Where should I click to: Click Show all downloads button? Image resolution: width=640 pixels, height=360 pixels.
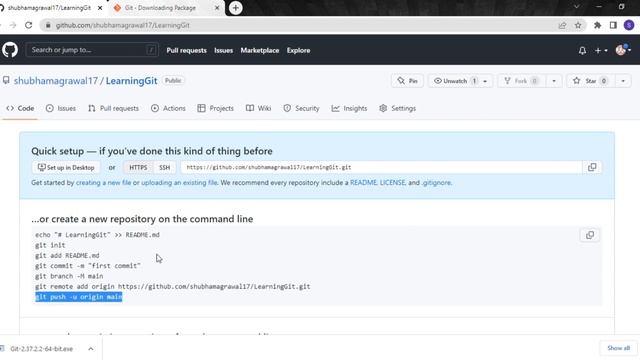coord(618,348)
